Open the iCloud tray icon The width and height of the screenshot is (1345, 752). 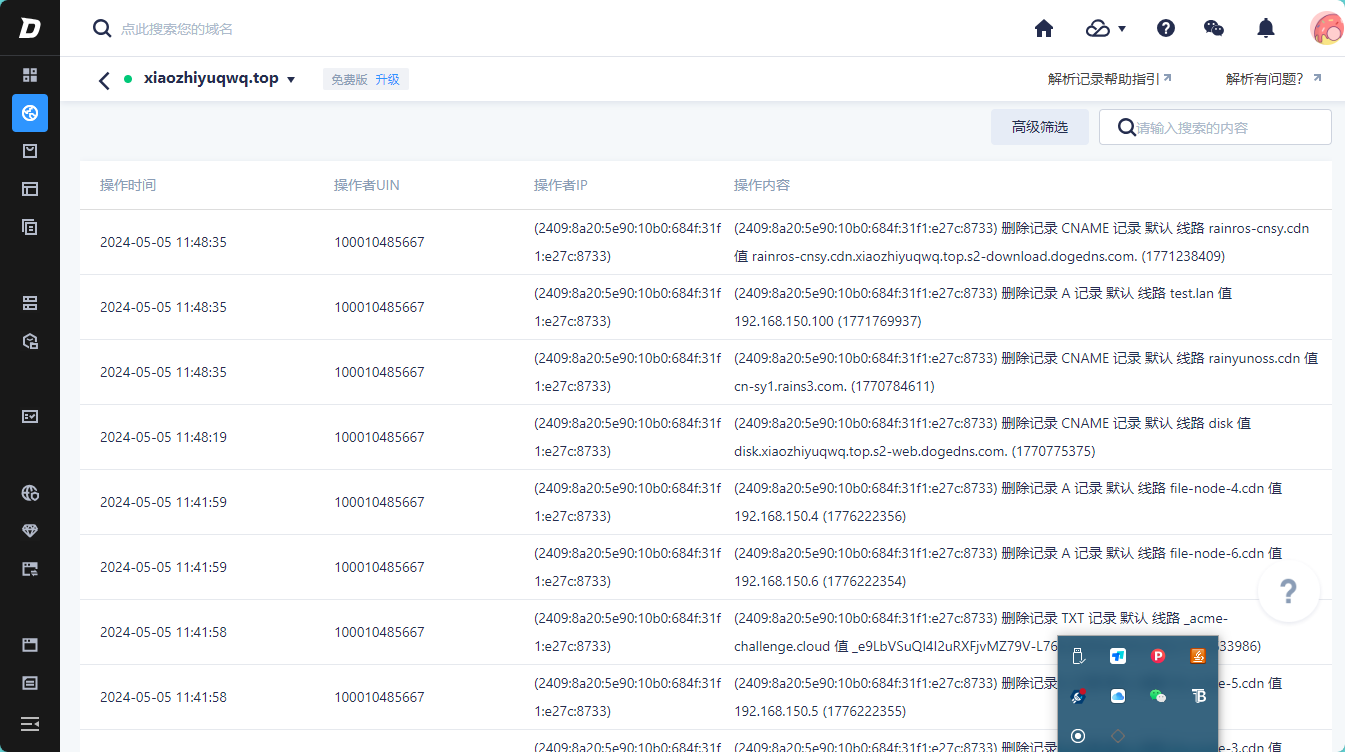[x=1118, y=696]
